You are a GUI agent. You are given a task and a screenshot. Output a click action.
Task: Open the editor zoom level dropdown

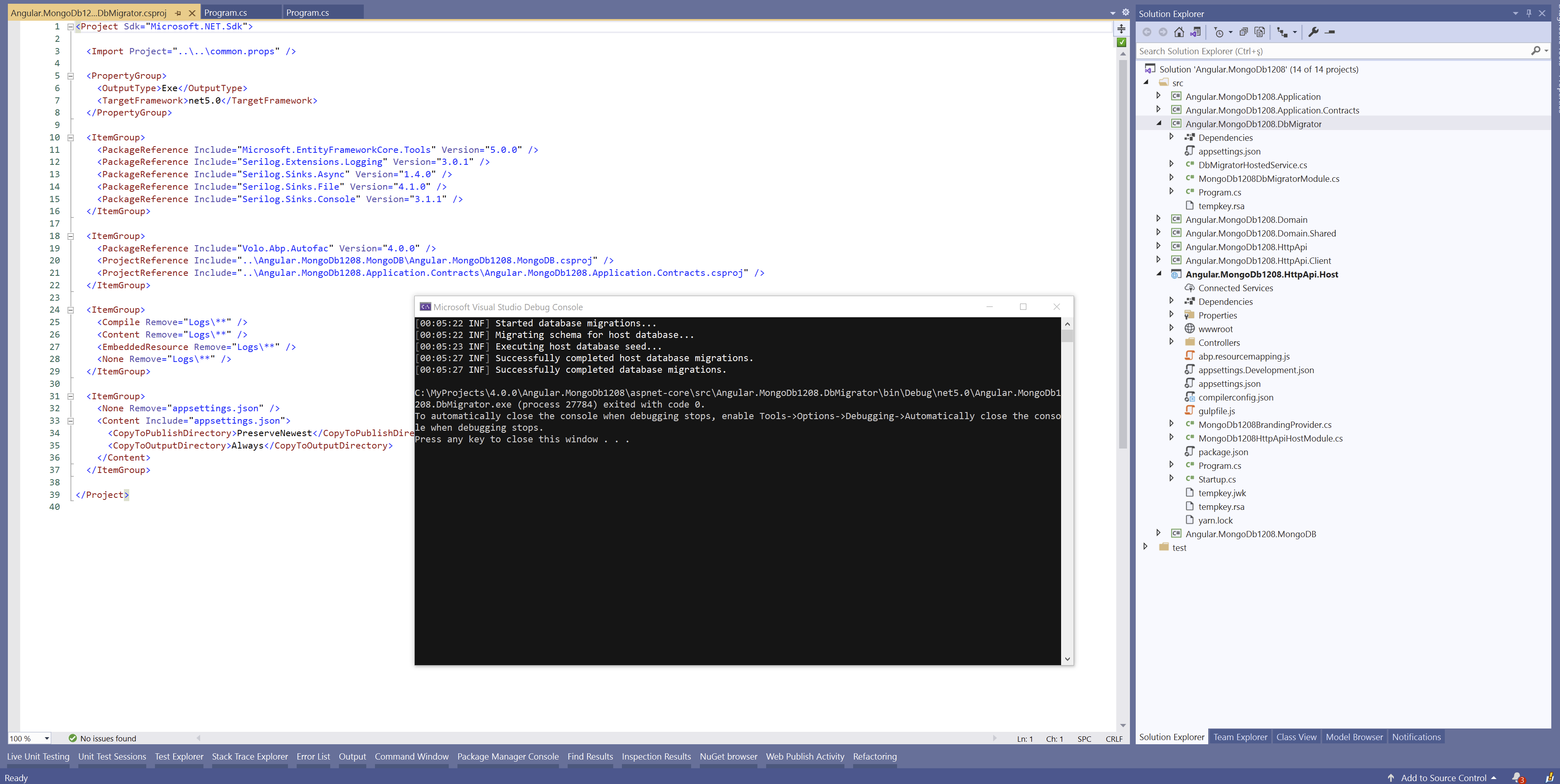(47, 738)
